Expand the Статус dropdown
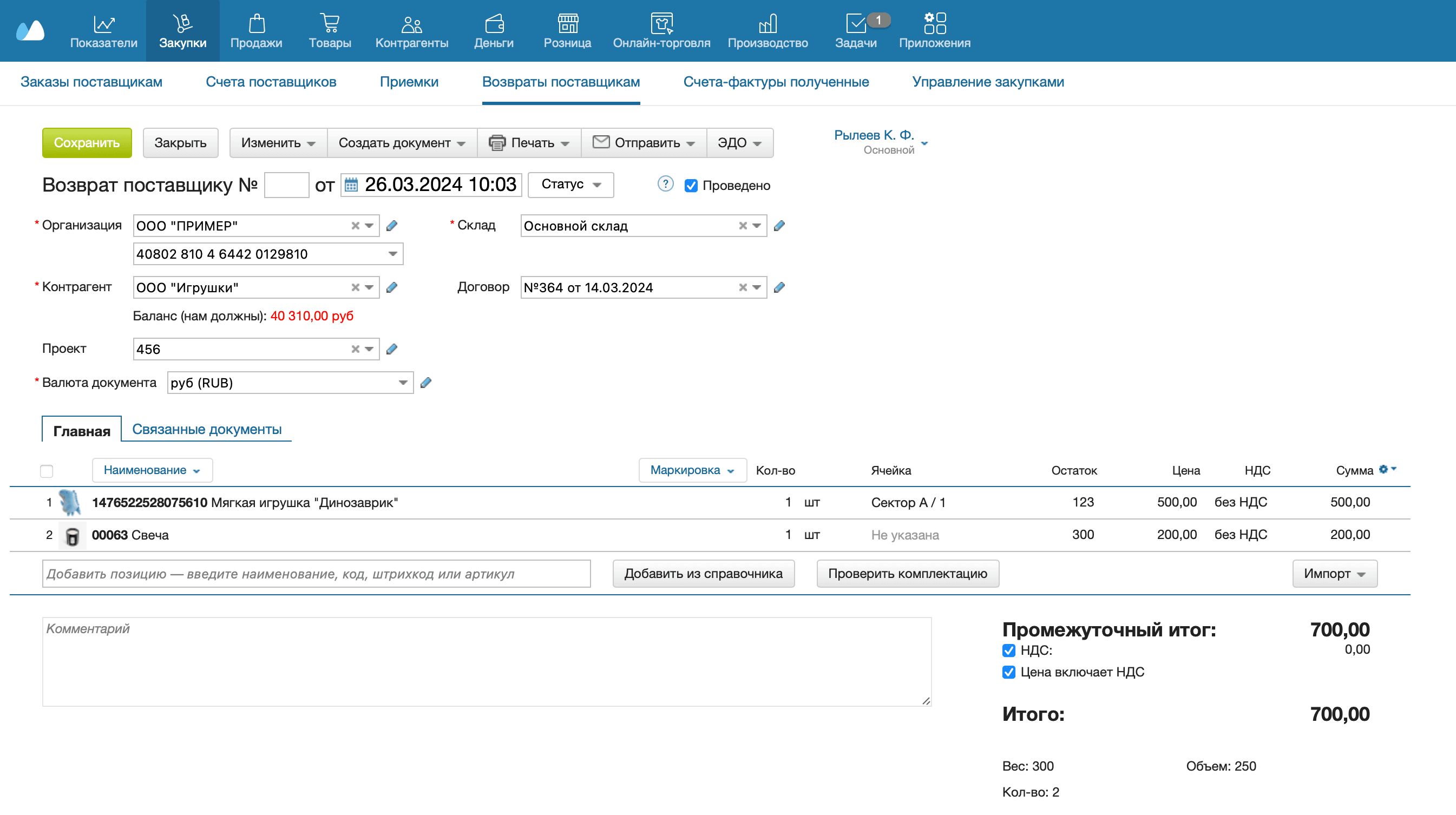Image resolution: width=1456 pixels, height=815 pixels. (570, 185)
